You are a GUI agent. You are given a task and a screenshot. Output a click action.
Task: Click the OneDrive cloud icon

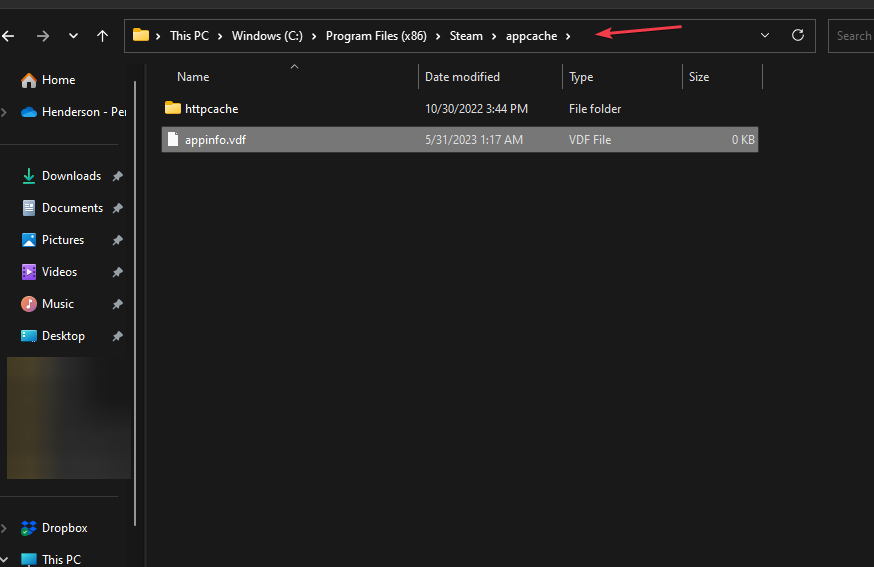tap(28, 112)
